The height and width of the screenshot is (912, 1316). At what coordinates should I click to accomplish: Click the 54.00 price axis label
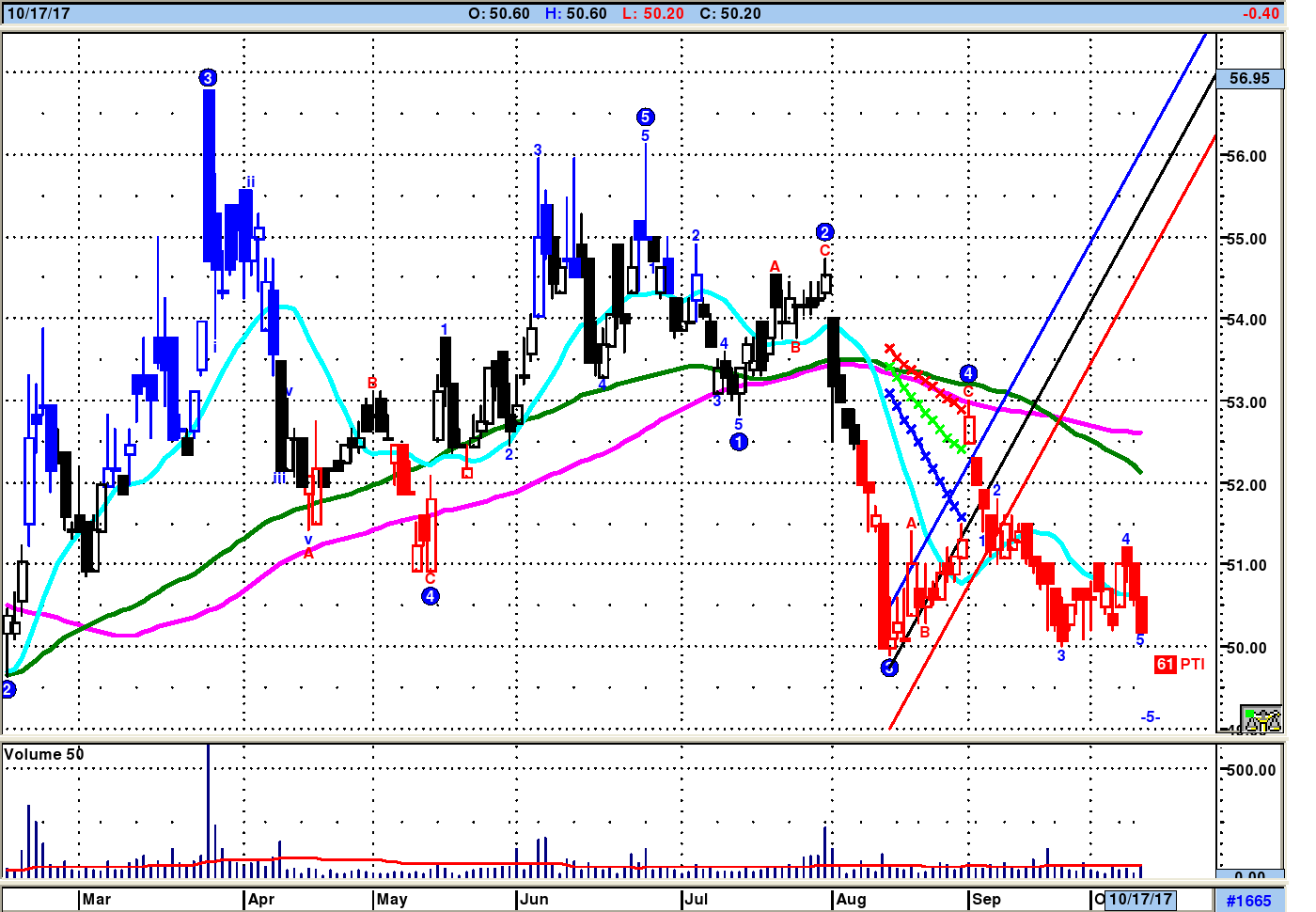[x=1246, y=320]
